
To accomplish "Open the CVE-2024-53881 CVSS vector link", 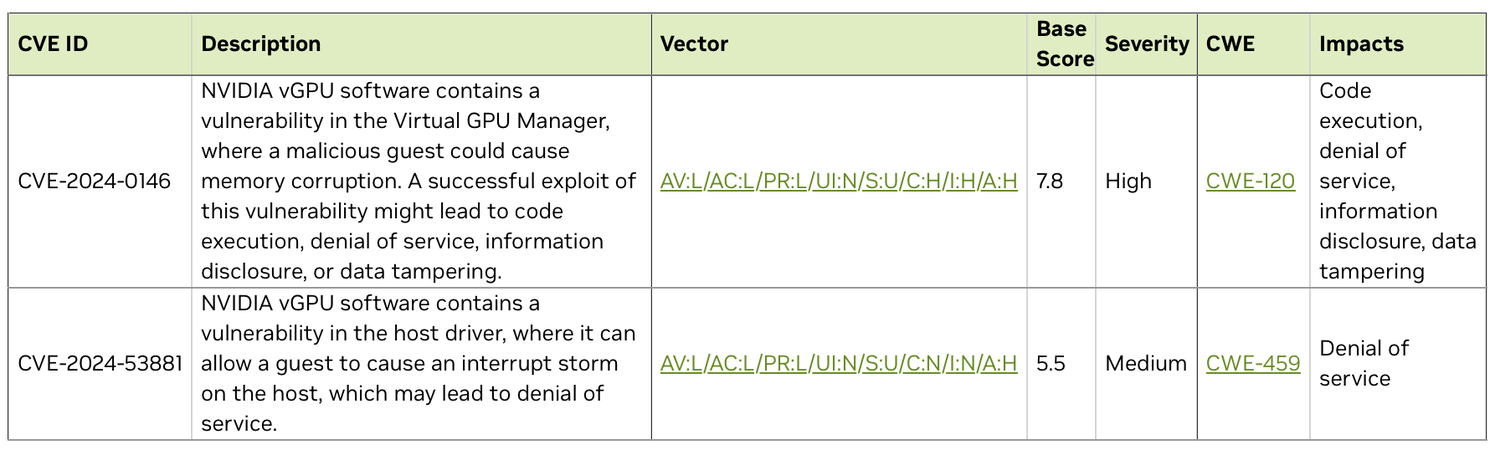I will pyautogui.click(x=839, y=364).
